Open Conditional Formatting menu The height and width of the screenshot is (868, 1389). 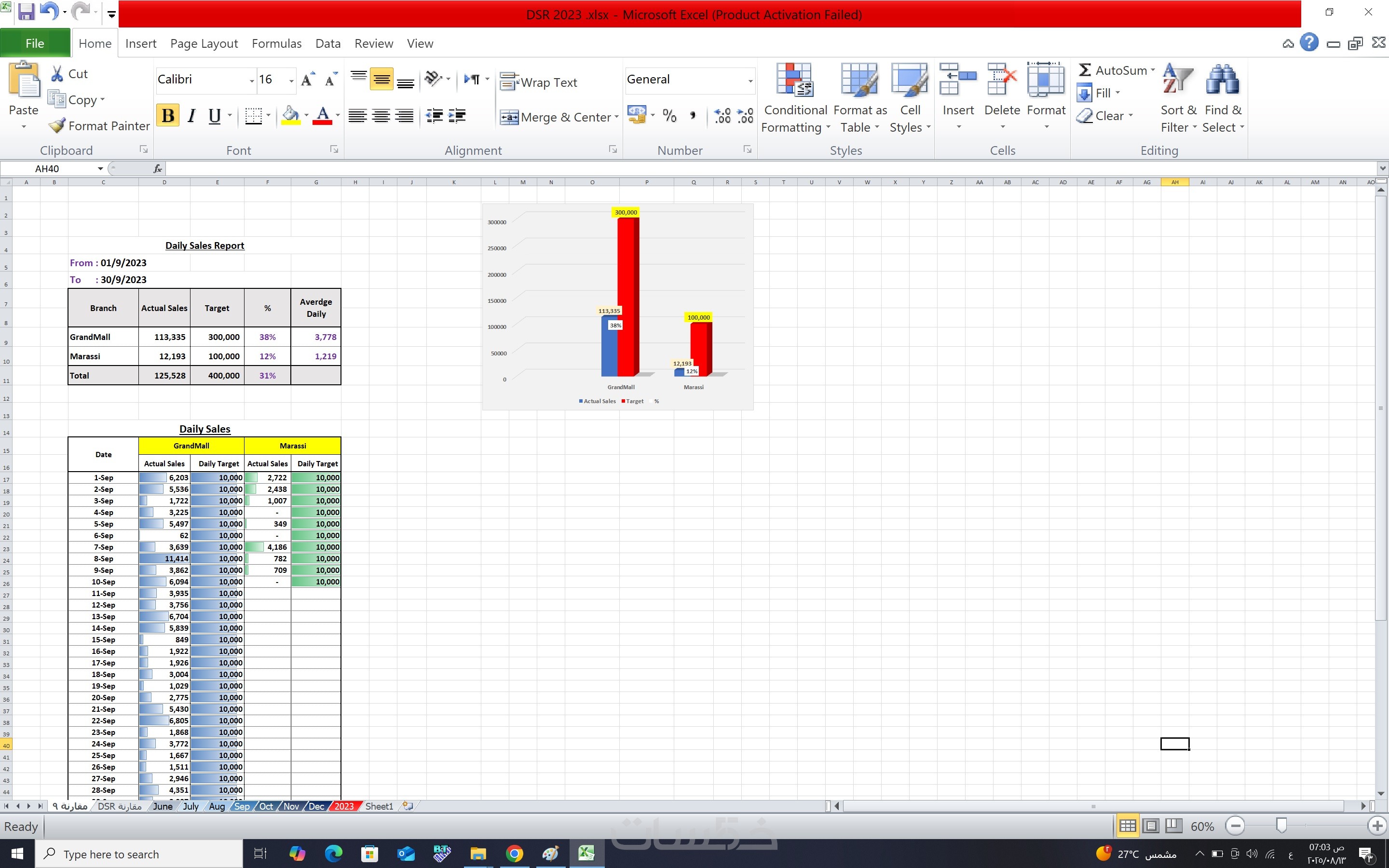click(794, 97)
